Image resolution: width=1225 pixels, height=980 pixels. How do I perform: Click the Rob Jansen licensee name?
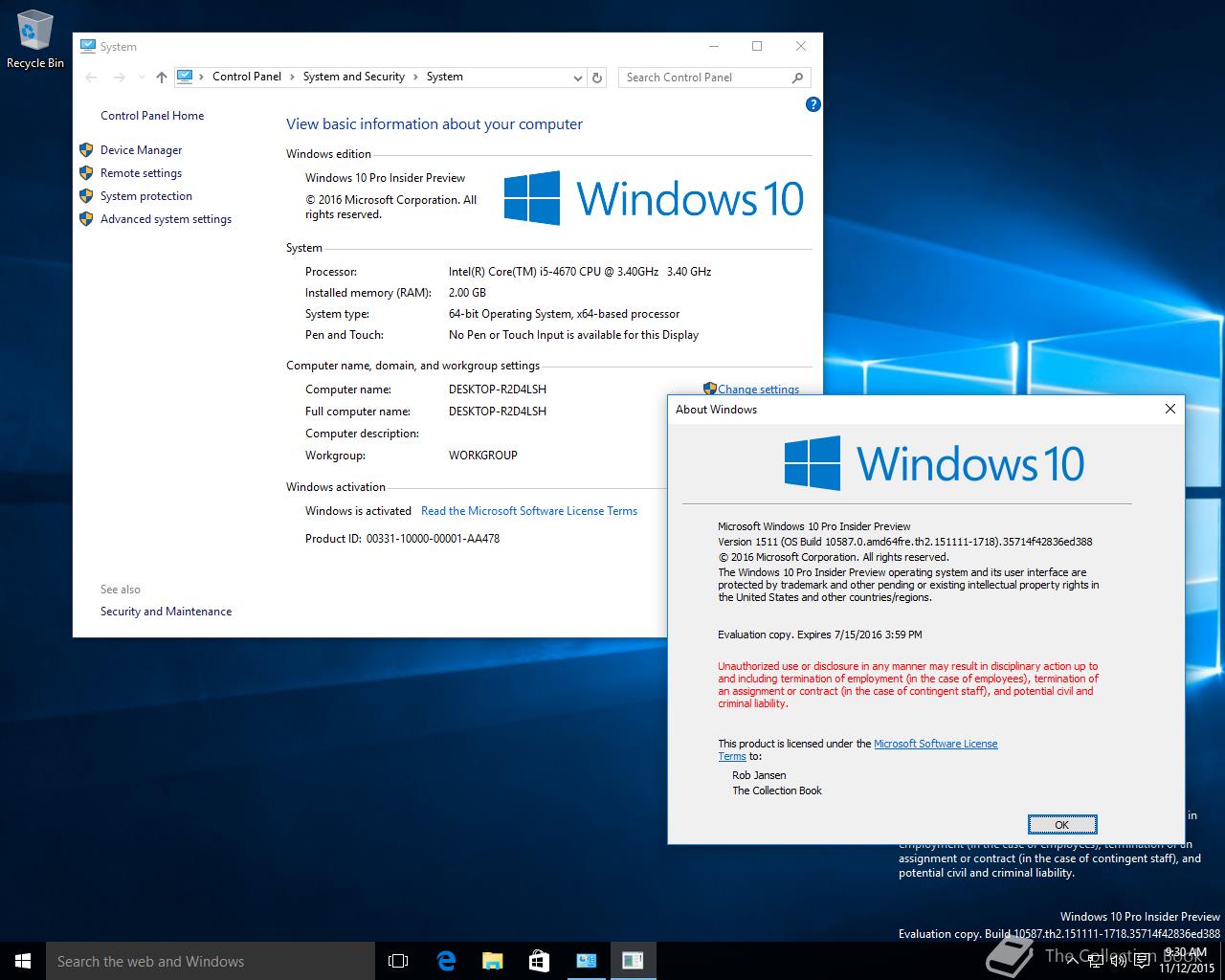pos(759,776)
